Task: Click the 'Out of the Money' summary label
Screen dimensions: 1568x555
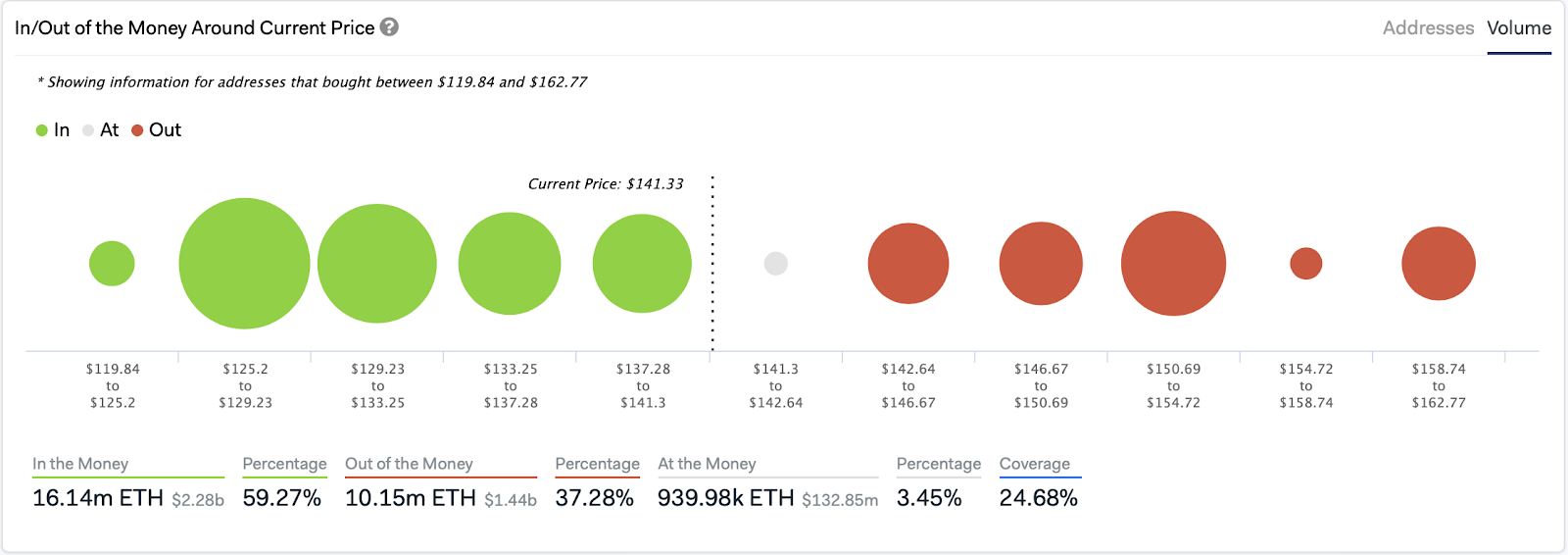Action: pyautogui.click(x=409, y=464)
